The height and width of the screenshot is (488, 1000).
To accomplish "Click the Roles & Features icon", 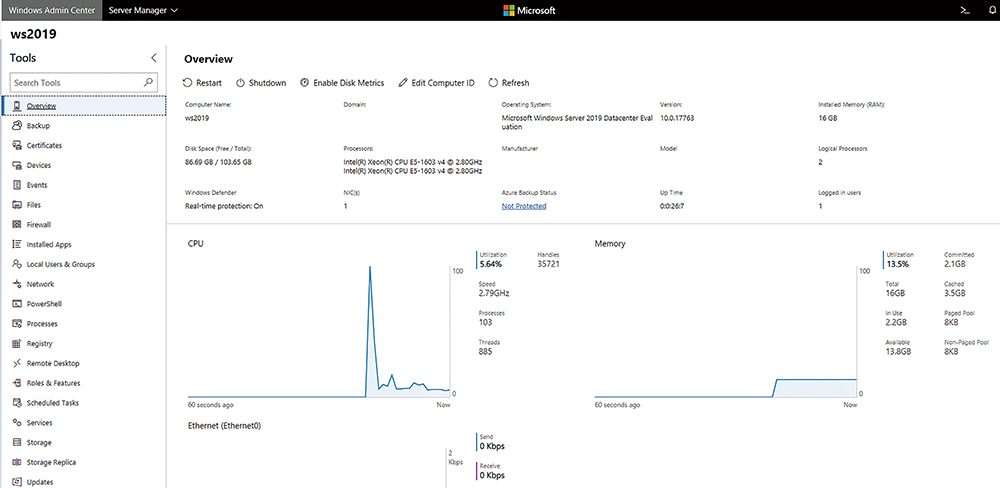I will [x=17, y=383].
